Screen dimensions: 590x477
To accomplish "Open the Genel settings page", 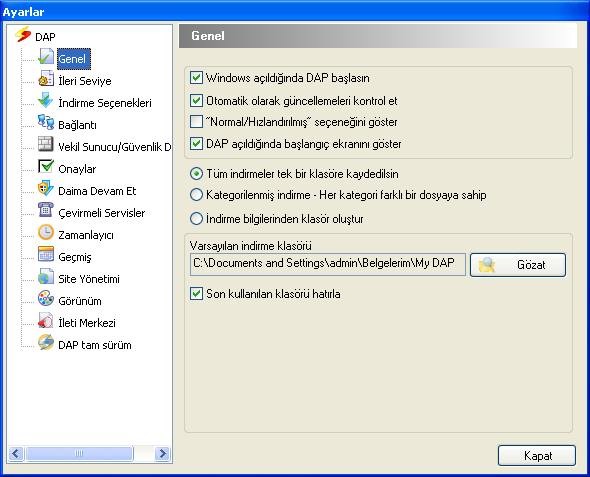I will 74,59.
